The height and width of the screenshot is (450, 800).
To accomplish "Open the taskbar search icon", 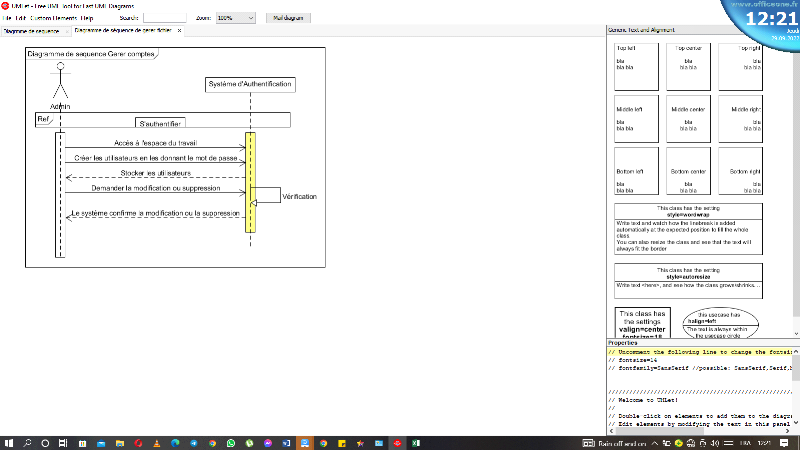I will click(27, 442).
